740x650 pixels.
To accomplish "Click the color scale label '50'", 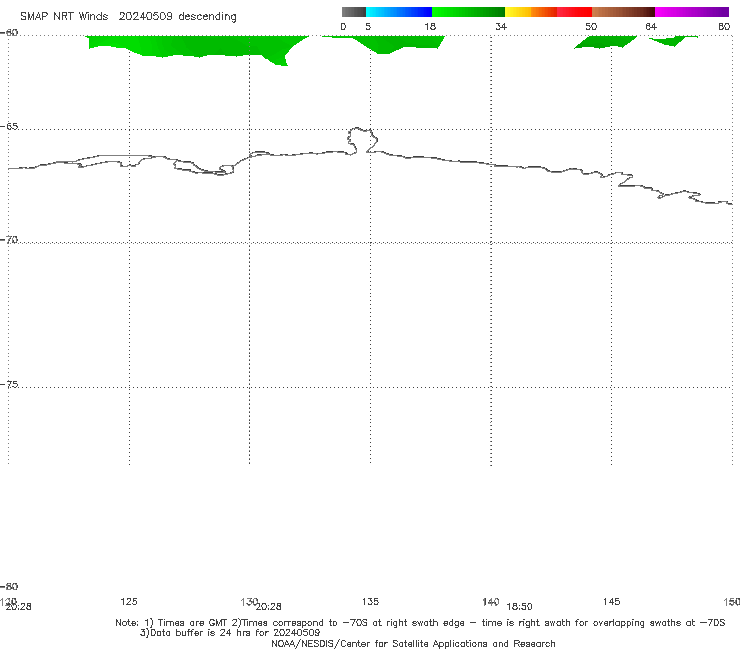I will pos(591,26).
